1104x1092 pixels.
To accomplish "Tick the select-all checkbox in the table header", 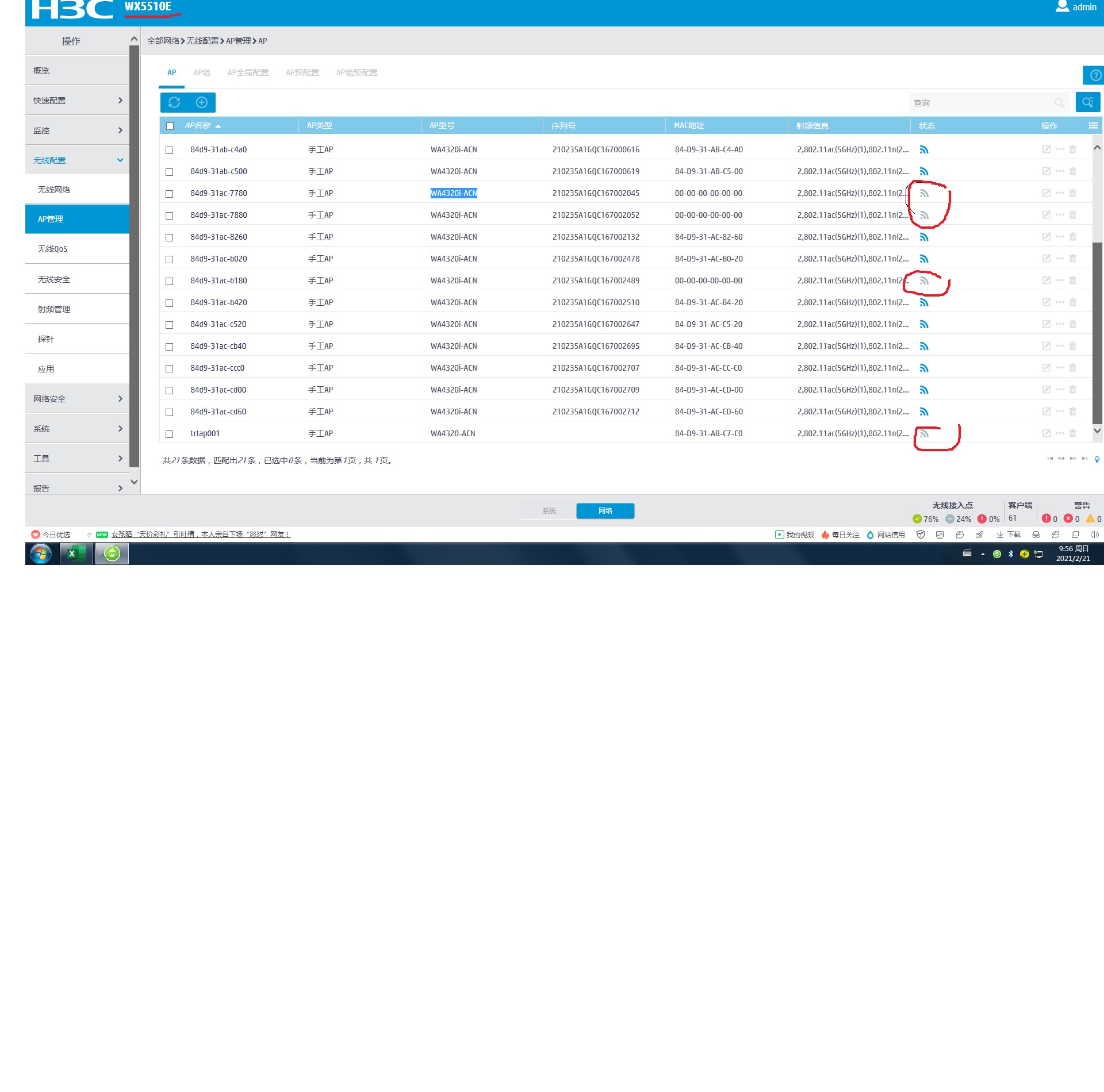I will tap(170, 126).
